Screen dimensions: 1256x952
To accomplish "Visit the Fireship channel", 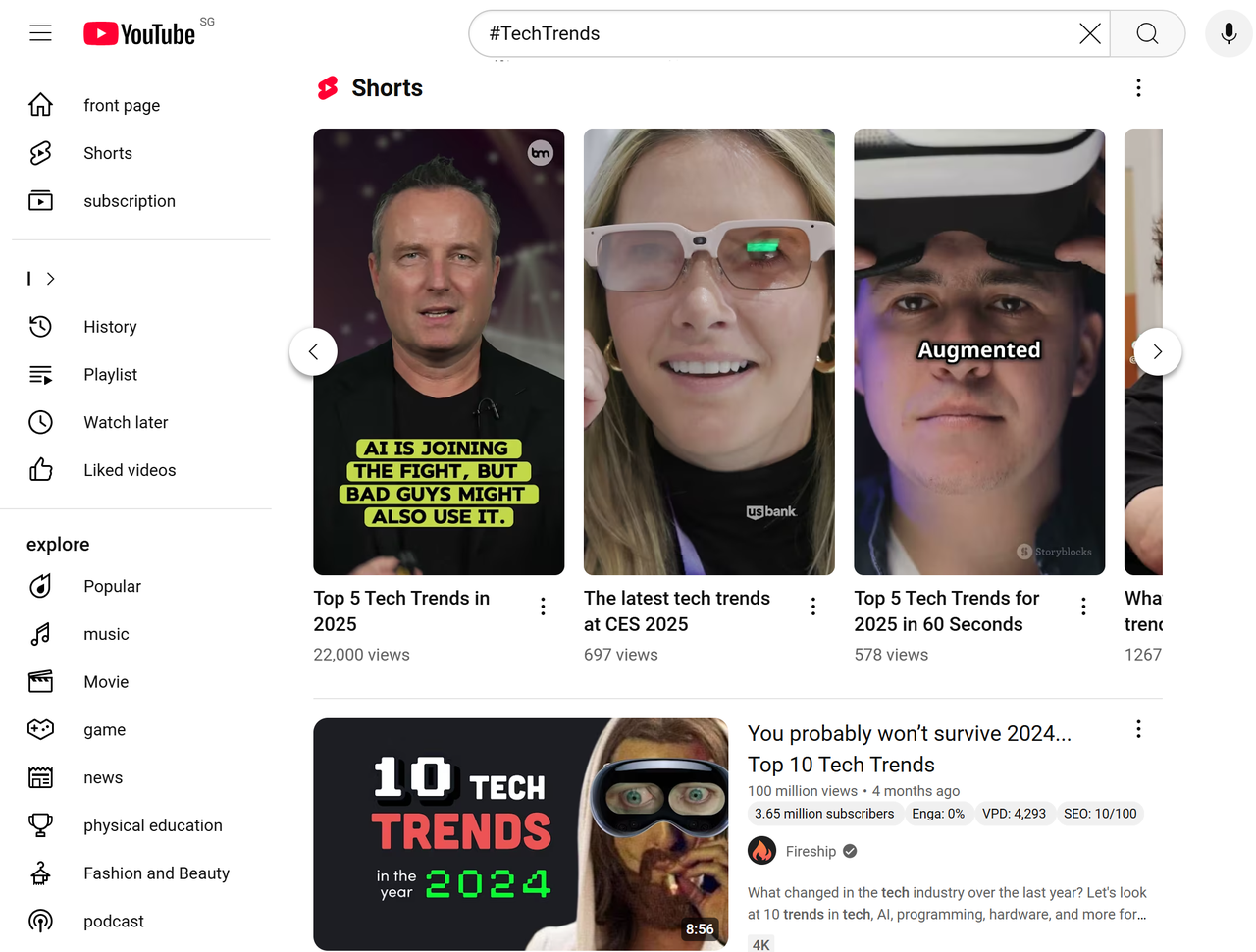I will (x=812, y=851).
